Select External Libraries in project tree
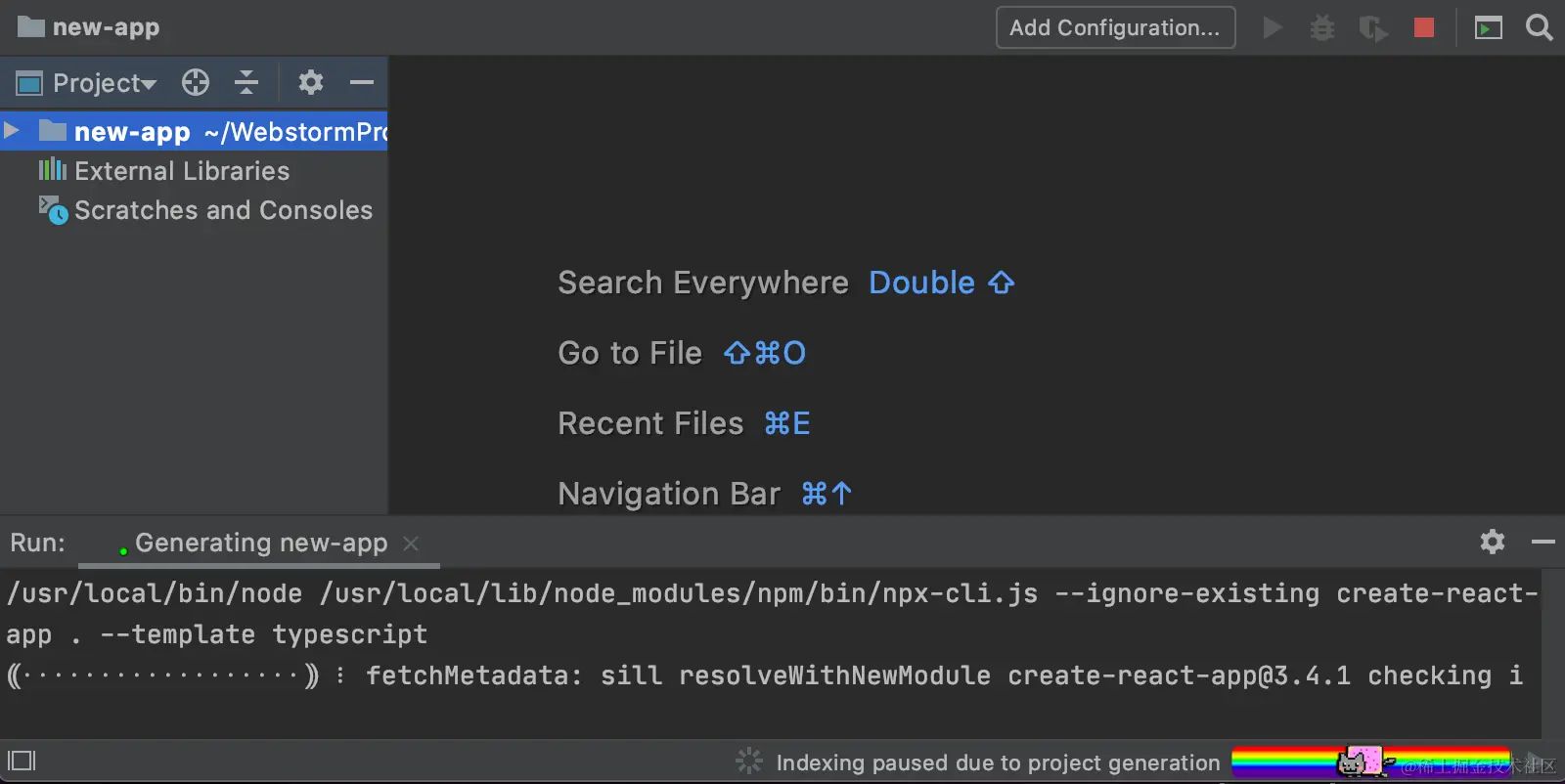 pyautogui.click(x=182, y=171)
